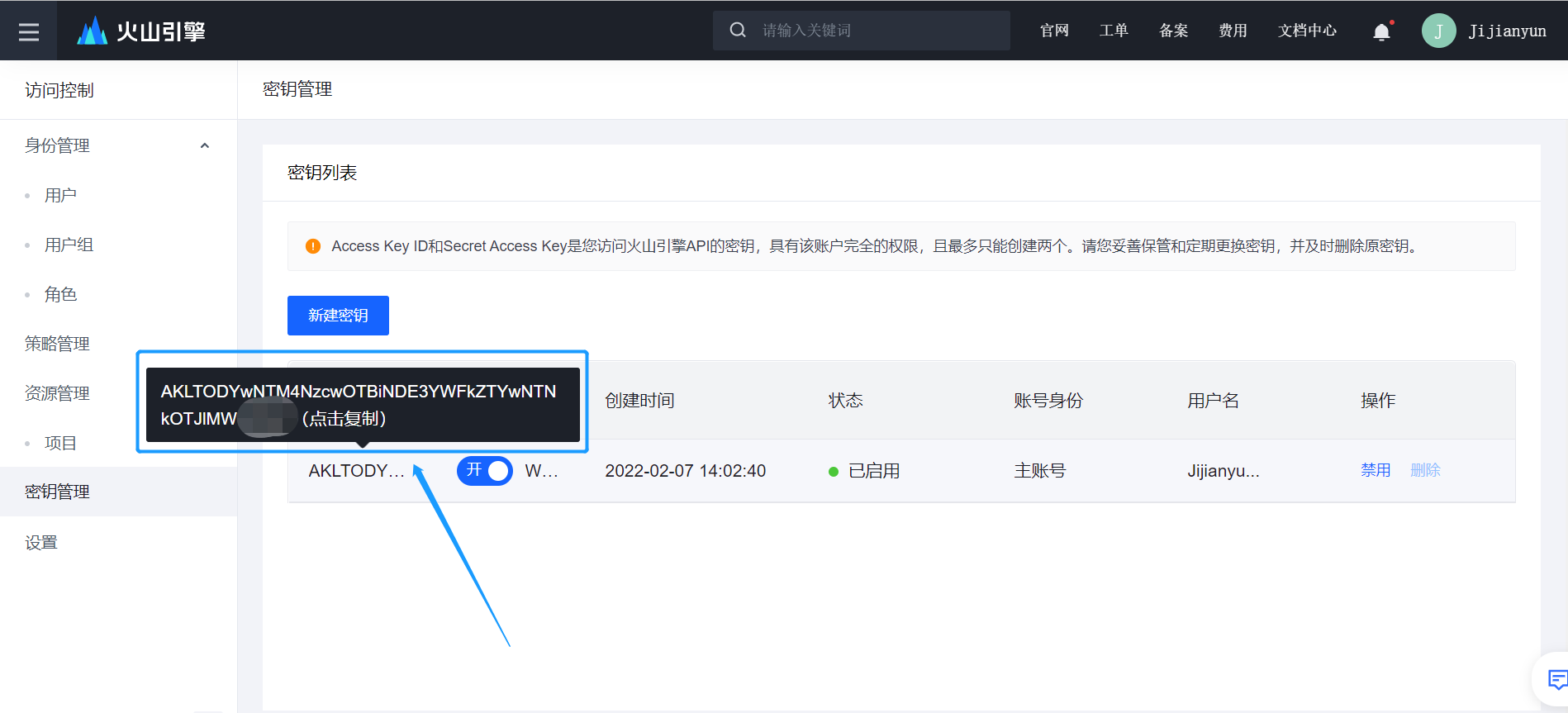Click the 密钥列表 section heading
The image size is (1568, 713).
(322, 173)
